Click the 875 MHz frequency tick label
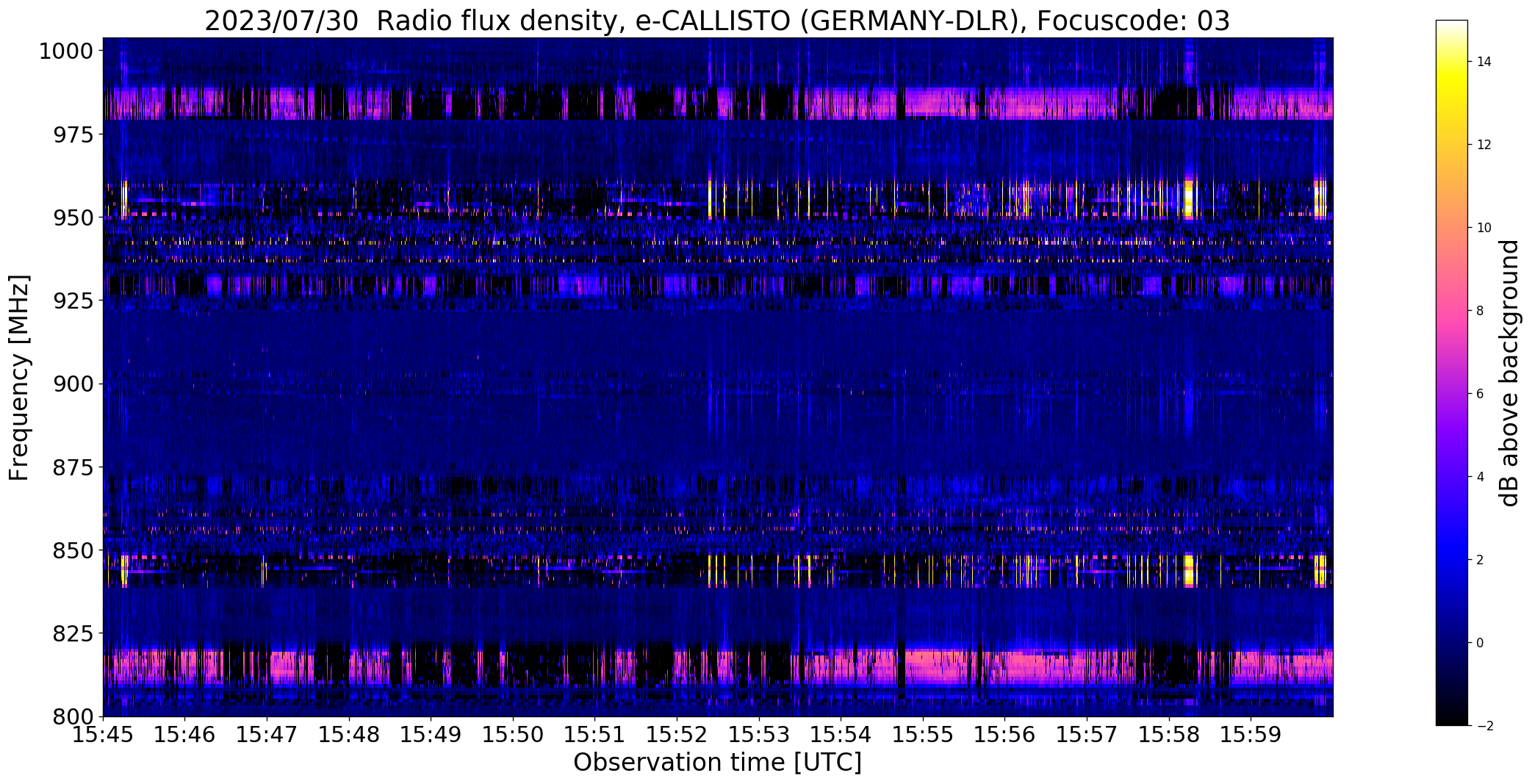The image size is (1532, 784). coord(73,467)
